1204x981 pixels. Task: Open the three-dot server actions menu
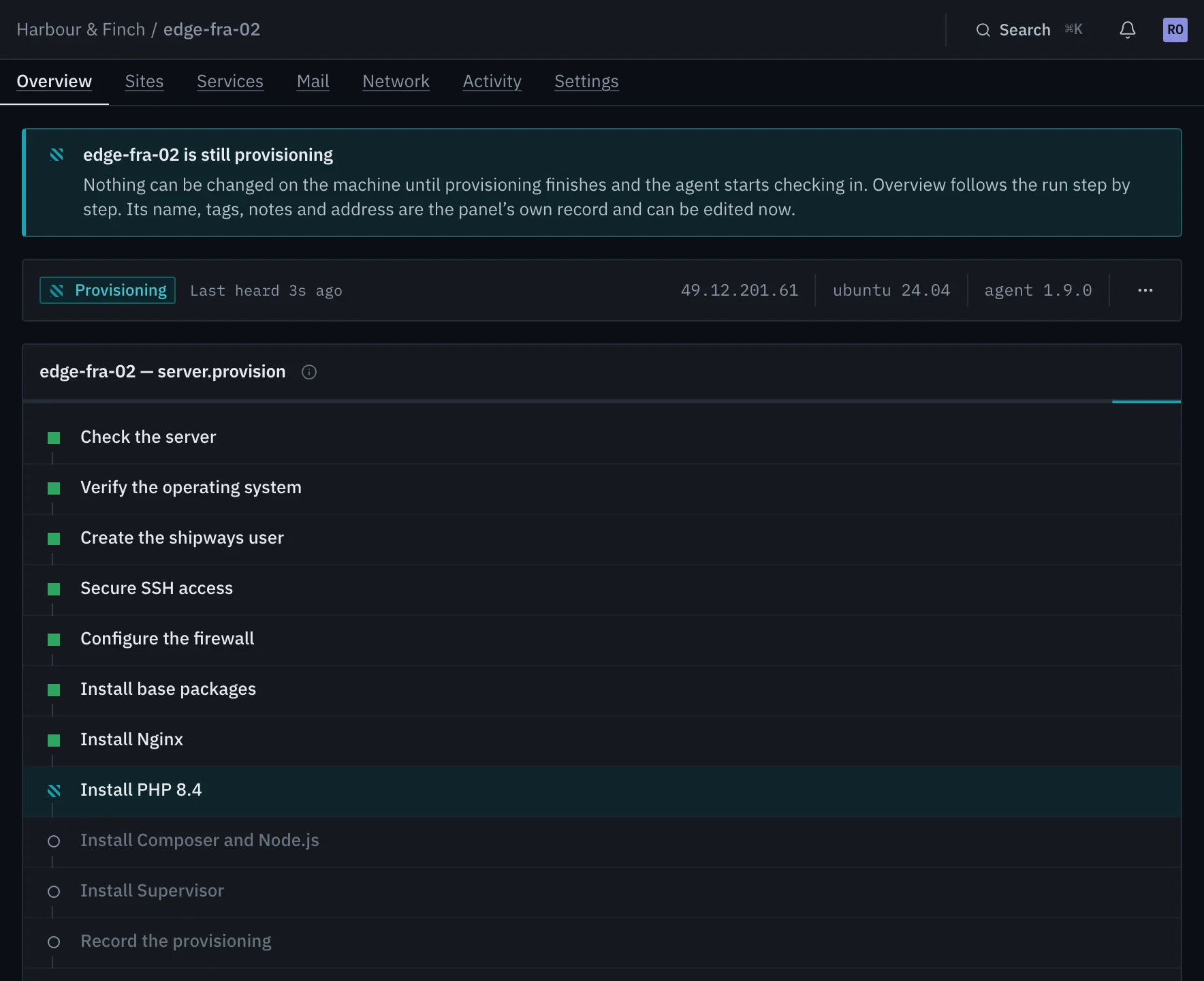pos(1145,290)
